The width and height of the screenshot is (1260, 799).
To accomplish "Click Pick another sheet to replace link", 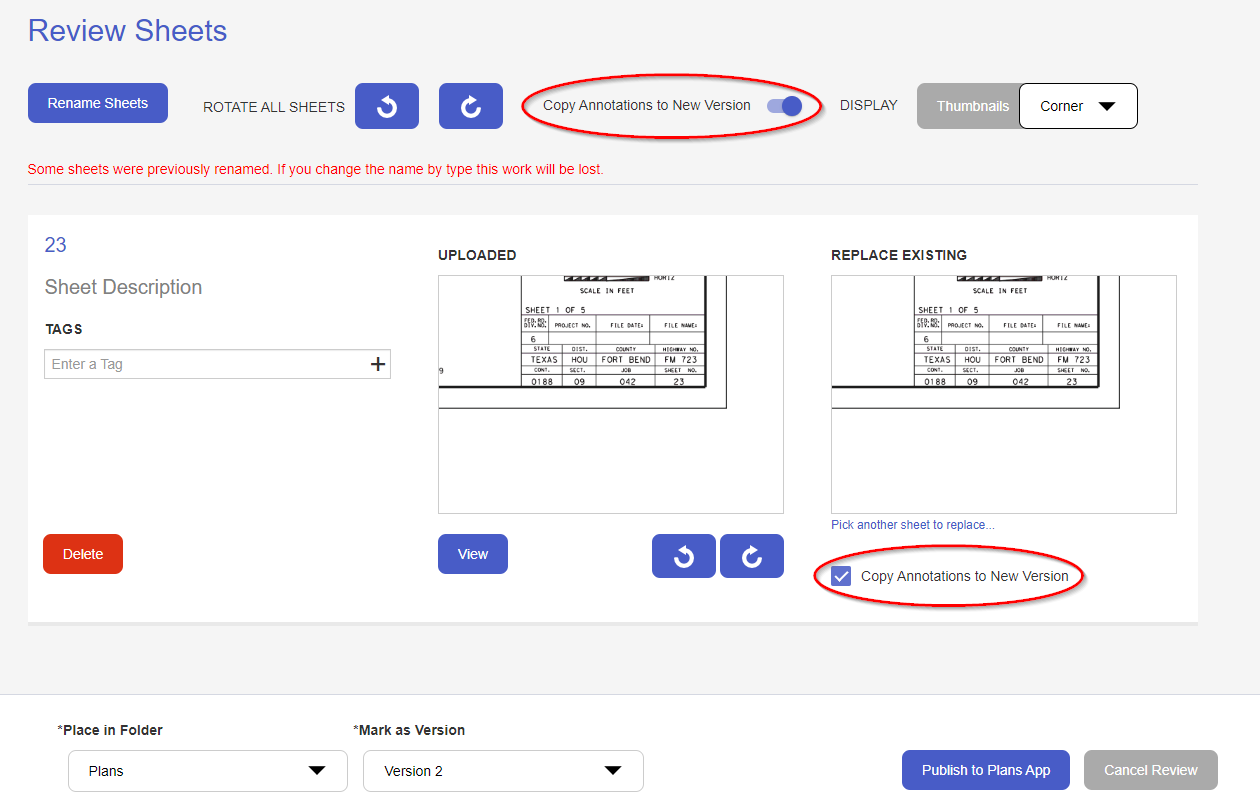I will pyautogui.click(x=913, y=524).
